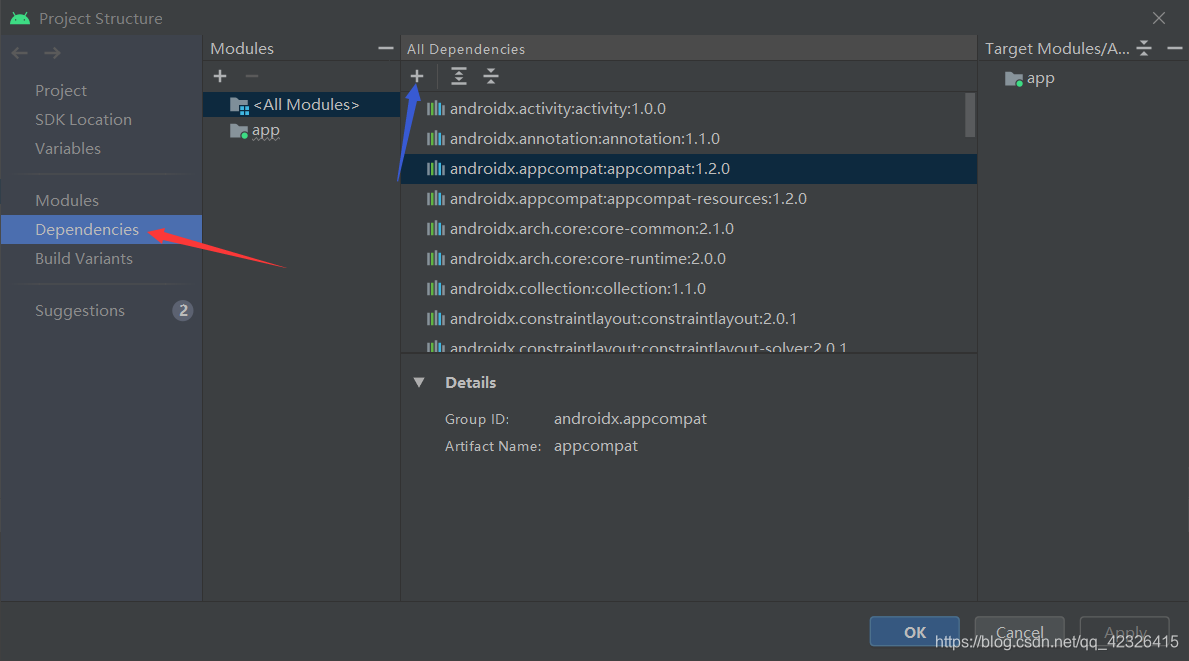Click the collapse all dependencies icon
Image resolution: width=1189 pixels, height=661 pixels.
491,76
